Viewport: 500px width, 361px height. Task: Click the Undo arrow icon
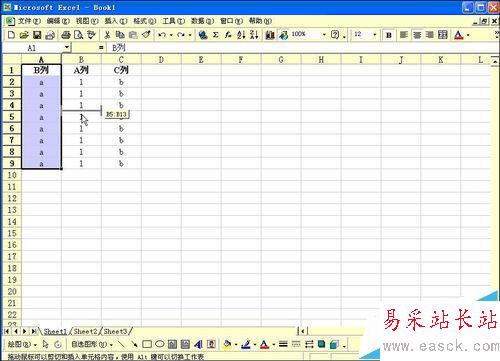click(162, 35)
